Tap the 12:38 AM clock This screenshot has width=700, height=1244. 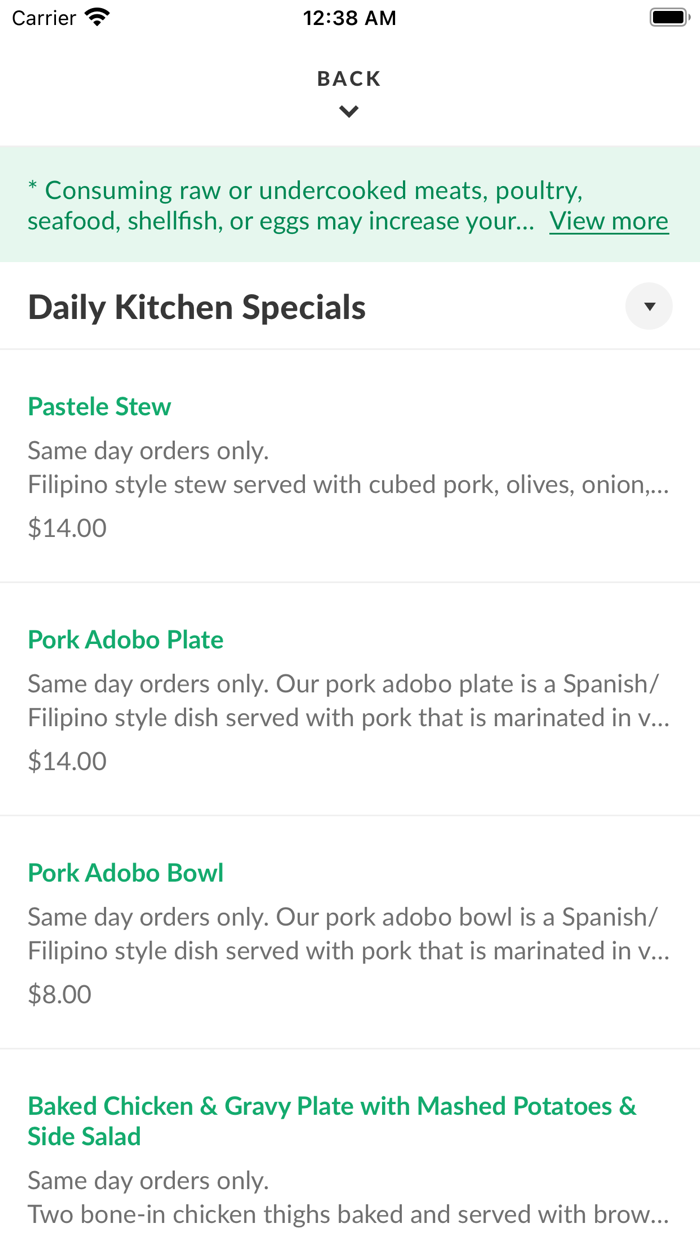pos(350,18)
